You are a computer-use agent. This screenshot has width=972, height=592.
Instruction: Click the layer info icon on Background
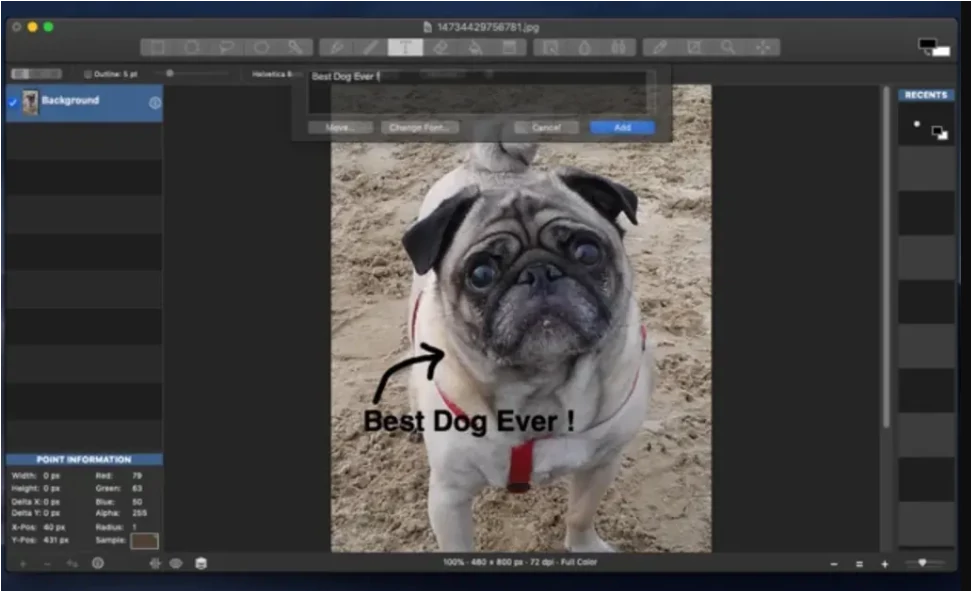(x=155, y=102)
